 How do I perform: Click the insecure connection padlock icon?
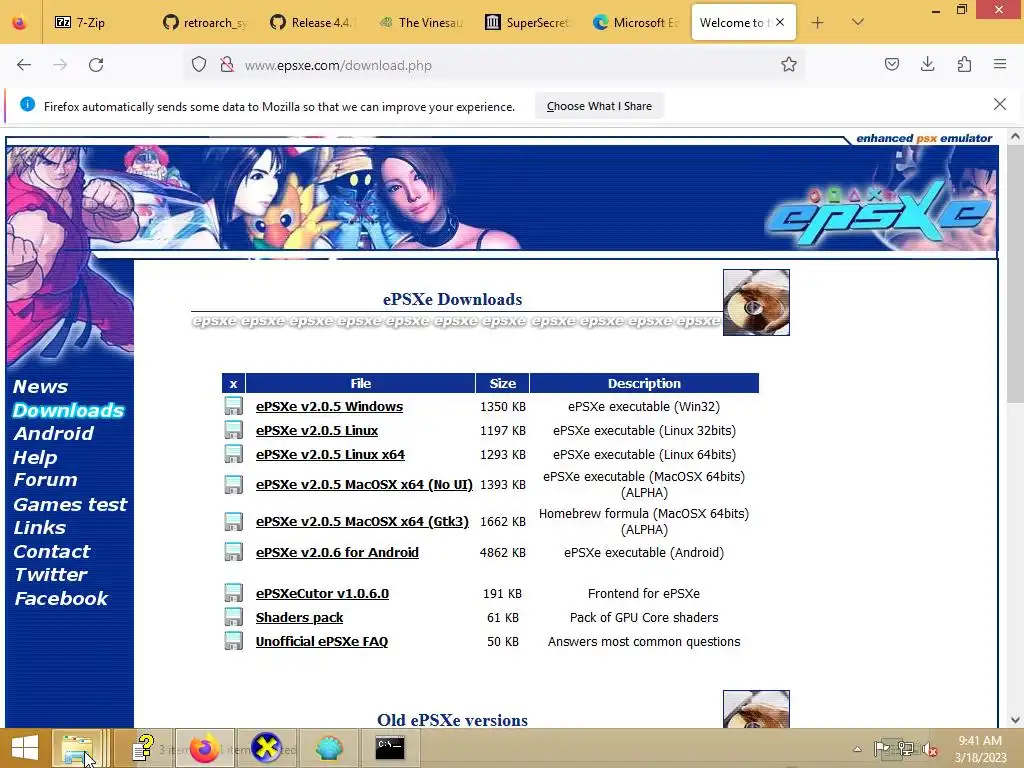point(227,65)
